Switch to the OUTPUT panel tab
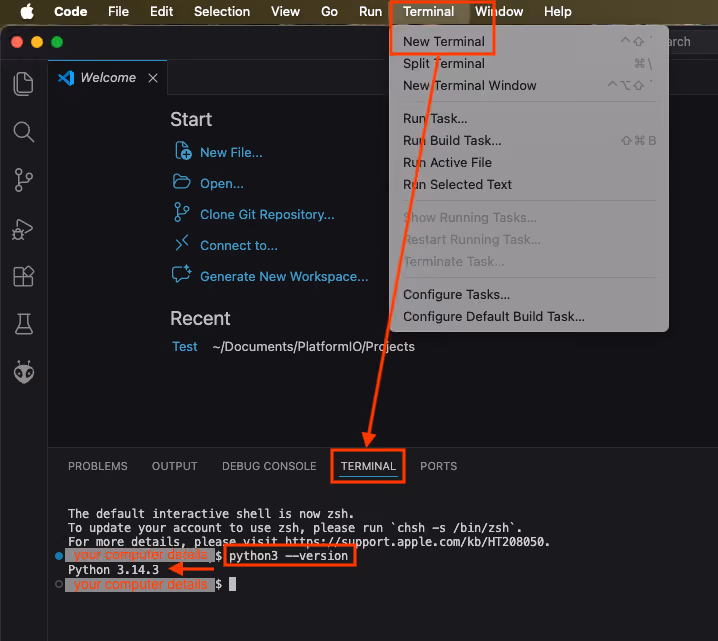 174,466
